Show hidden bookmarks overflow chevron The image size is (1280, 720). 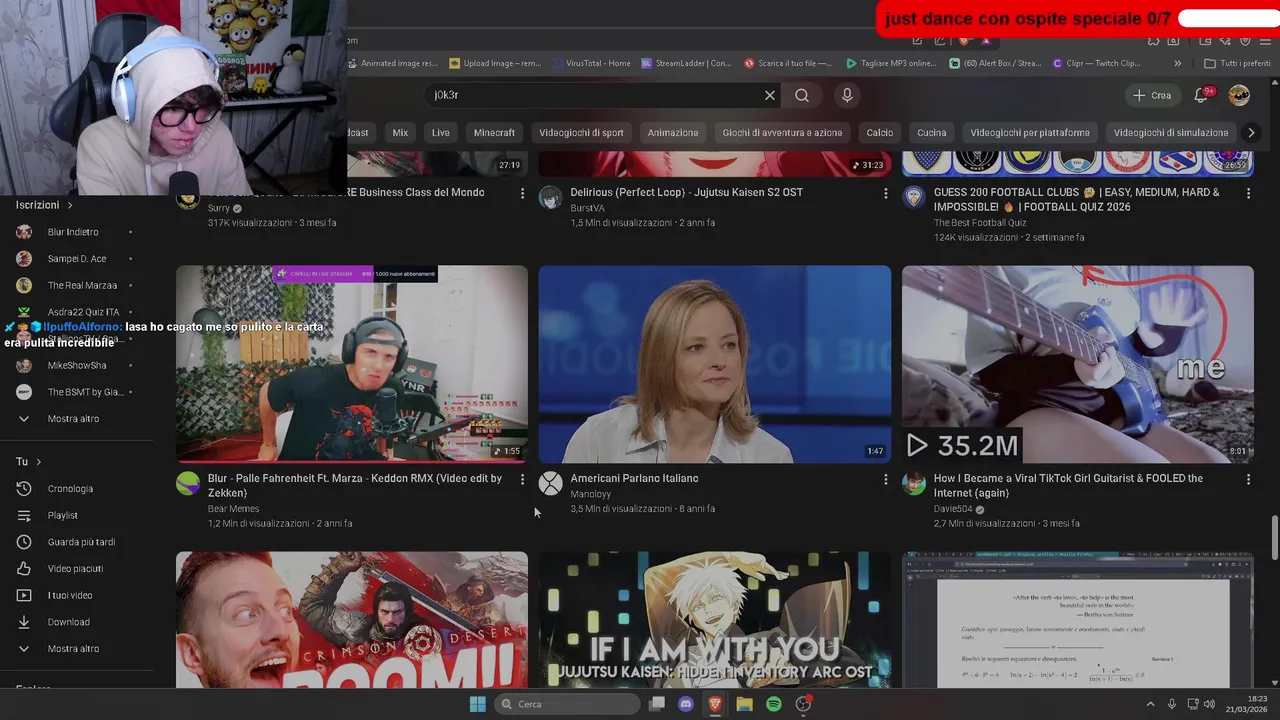(x=1177, y=63)
